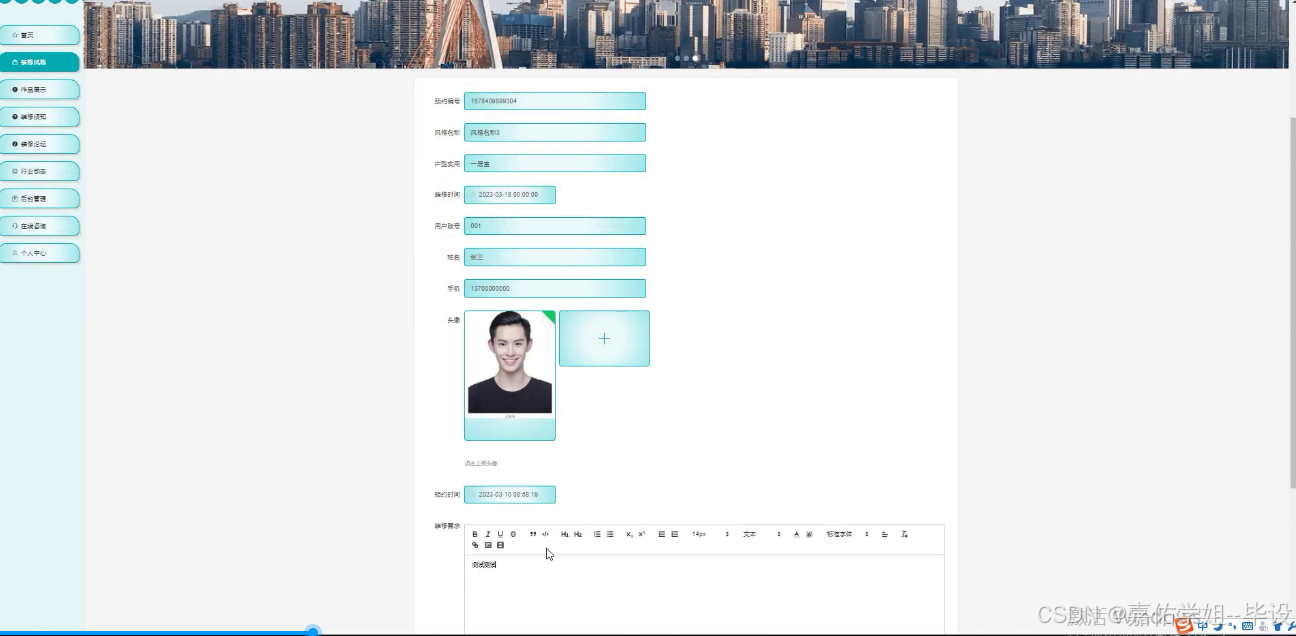The width and height of the screenshot is (1296, 636).
Task: Apply subscript formatting
Action: [630, 534]
